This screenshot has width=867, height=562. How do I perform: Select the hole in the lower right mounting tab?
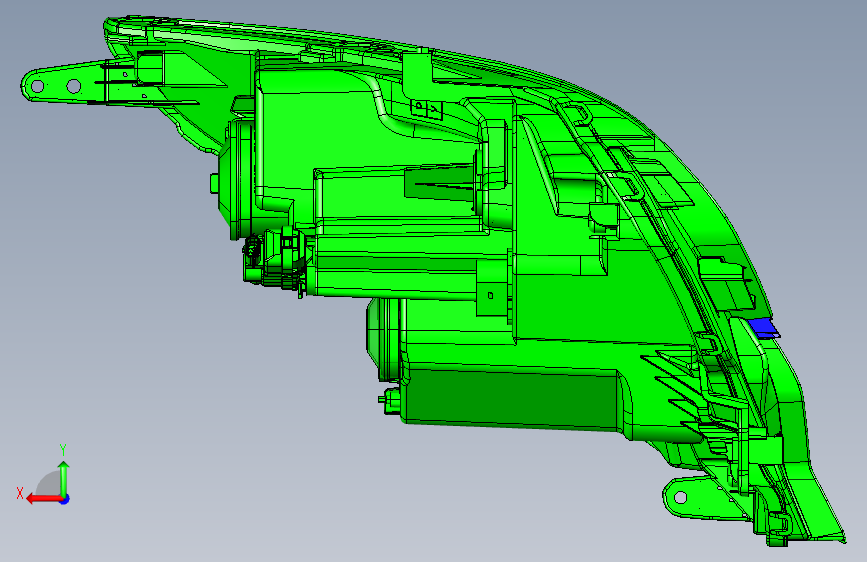[681, 497]
